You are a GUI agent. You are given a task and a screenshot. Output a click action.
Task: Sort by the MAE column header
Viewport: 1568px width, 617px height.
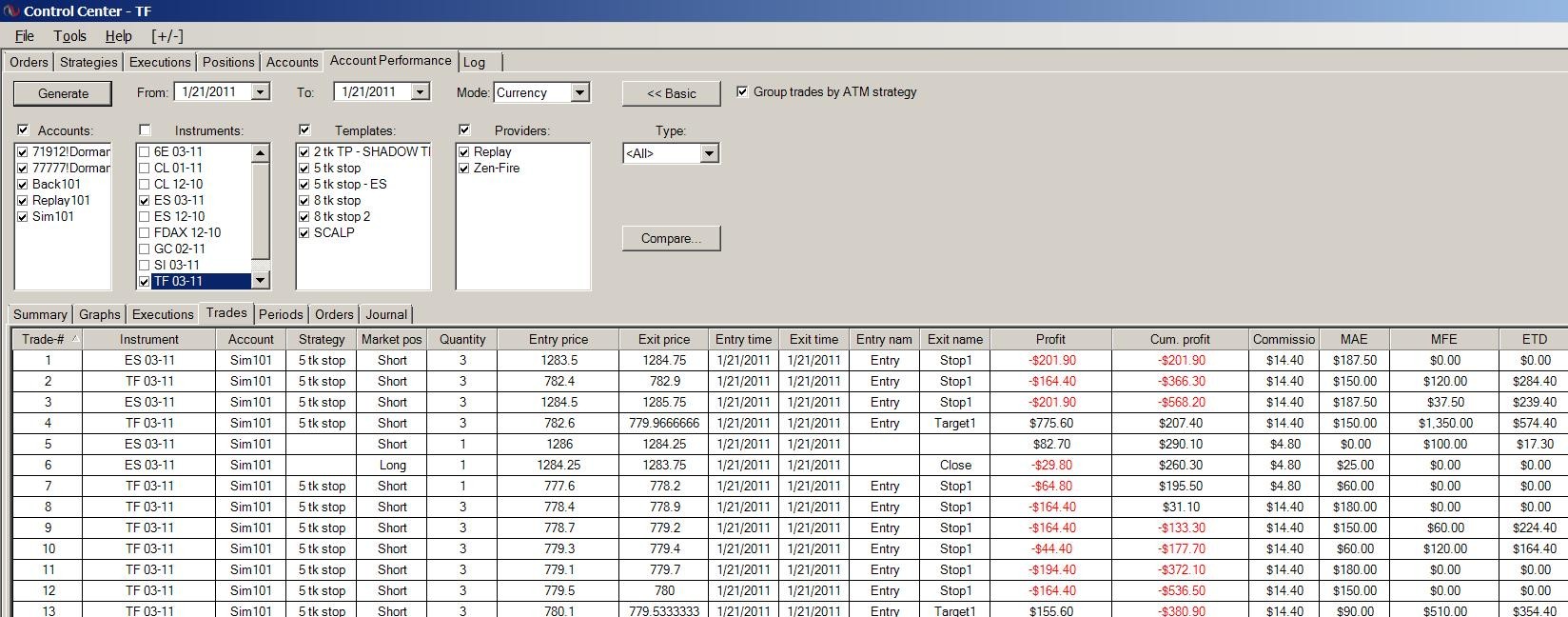tap(1354, 339)
